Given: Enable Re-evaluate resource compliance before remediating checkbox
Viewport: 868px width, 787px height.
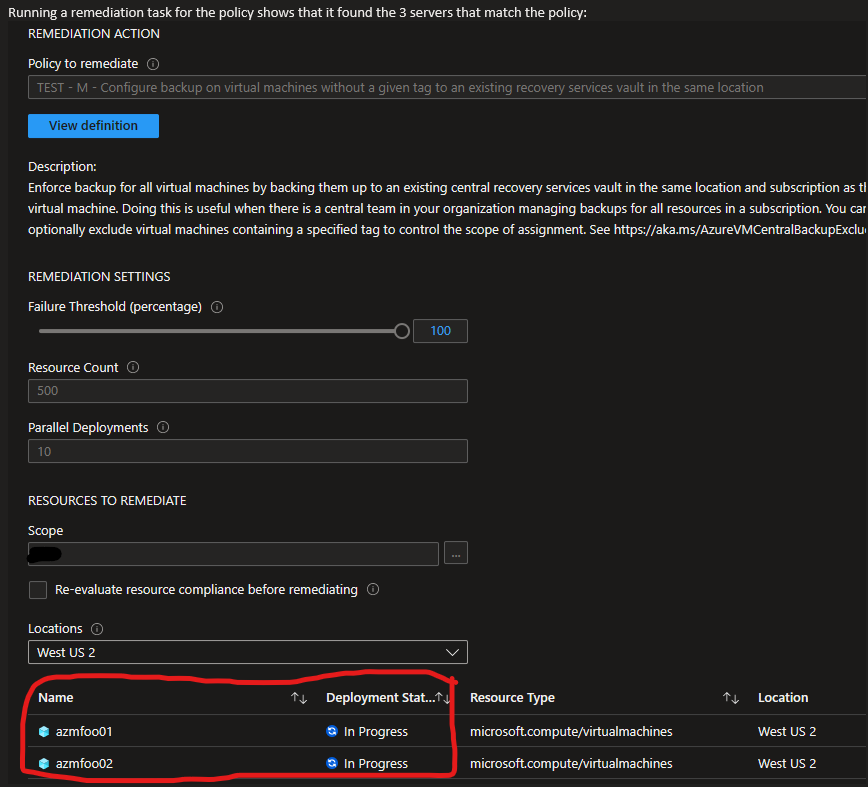Looking at the screenshot, I should [38, 590].
